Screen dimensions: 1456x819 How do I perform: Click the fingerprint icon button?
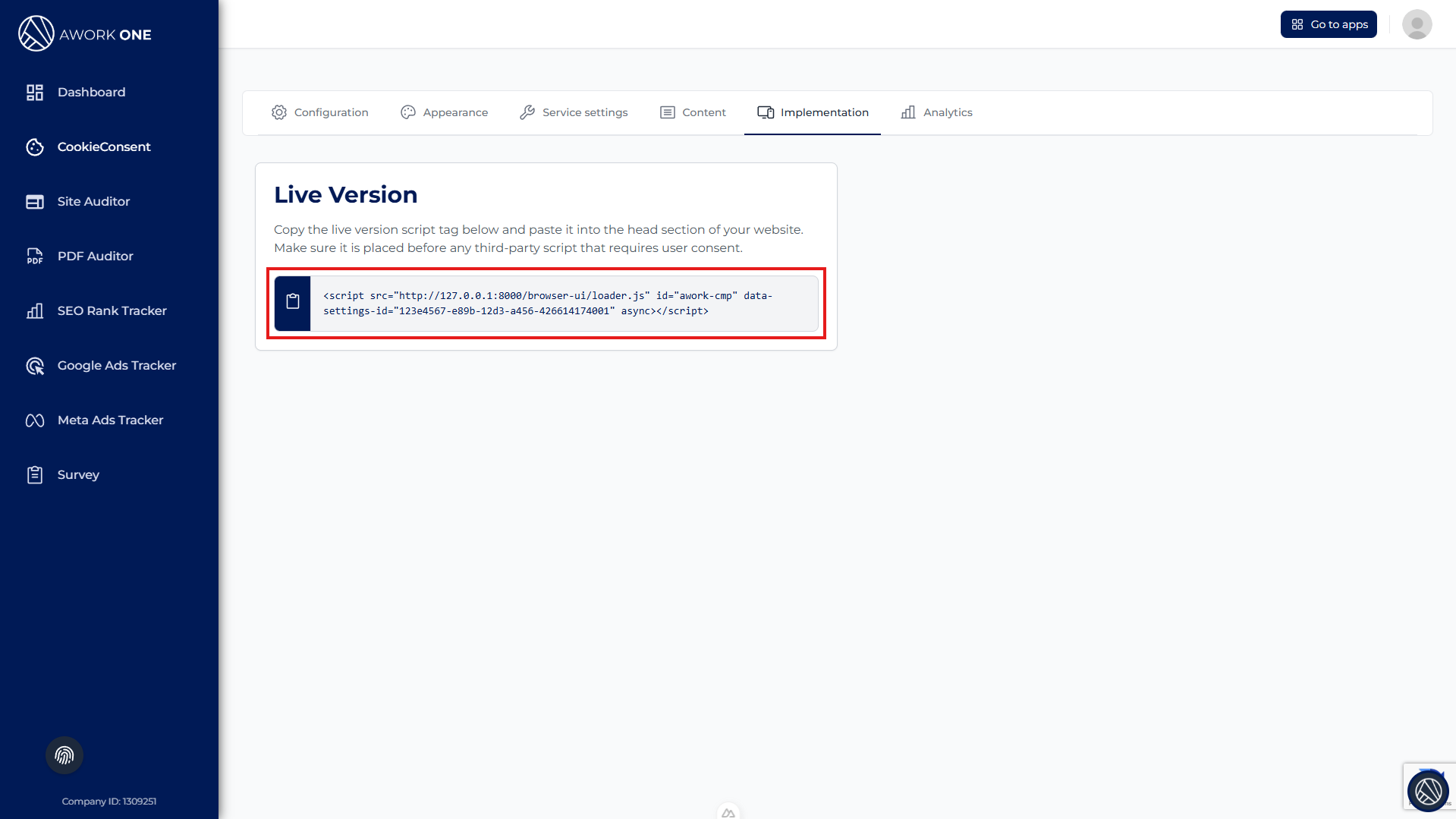coord(64,755)
